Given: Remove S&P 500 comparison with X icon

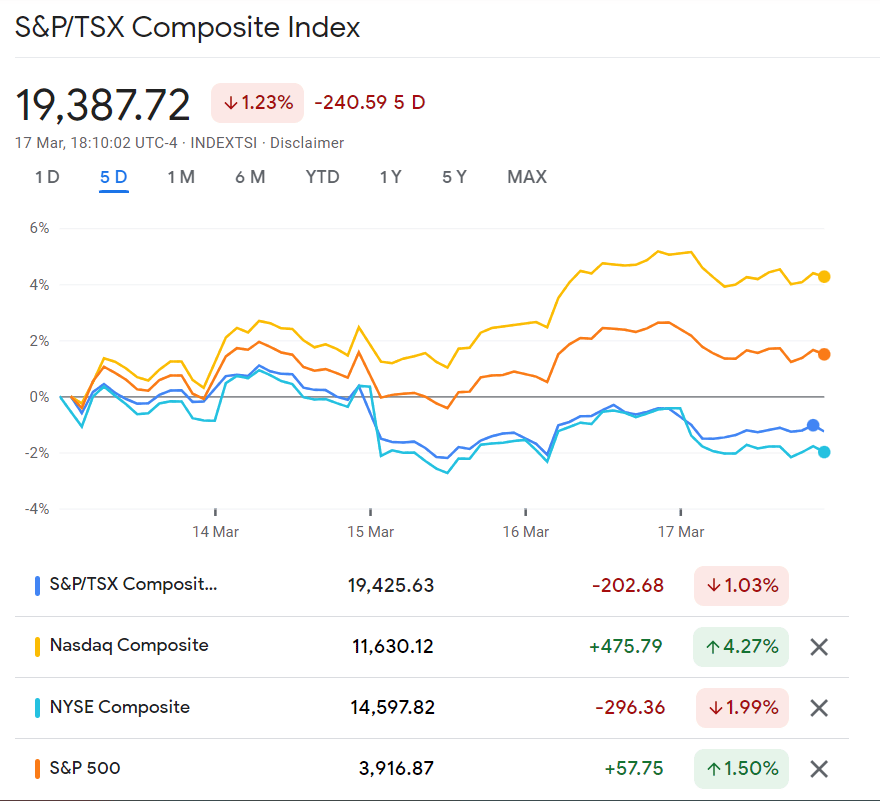Looking at the screenshot, I should pyautogui.click(x=819, y=768).
